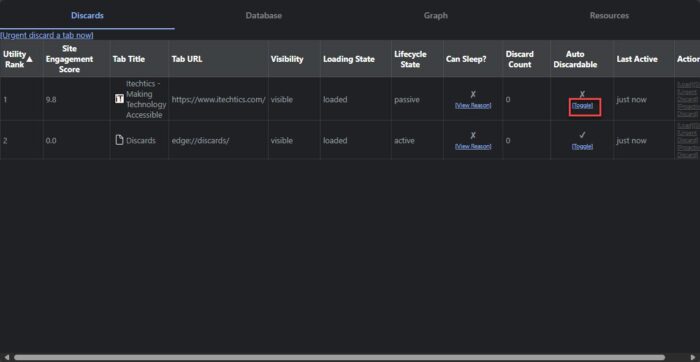Switch to the Database tab
Viewport: 700px width, 362px height.
tap(263, 16)
